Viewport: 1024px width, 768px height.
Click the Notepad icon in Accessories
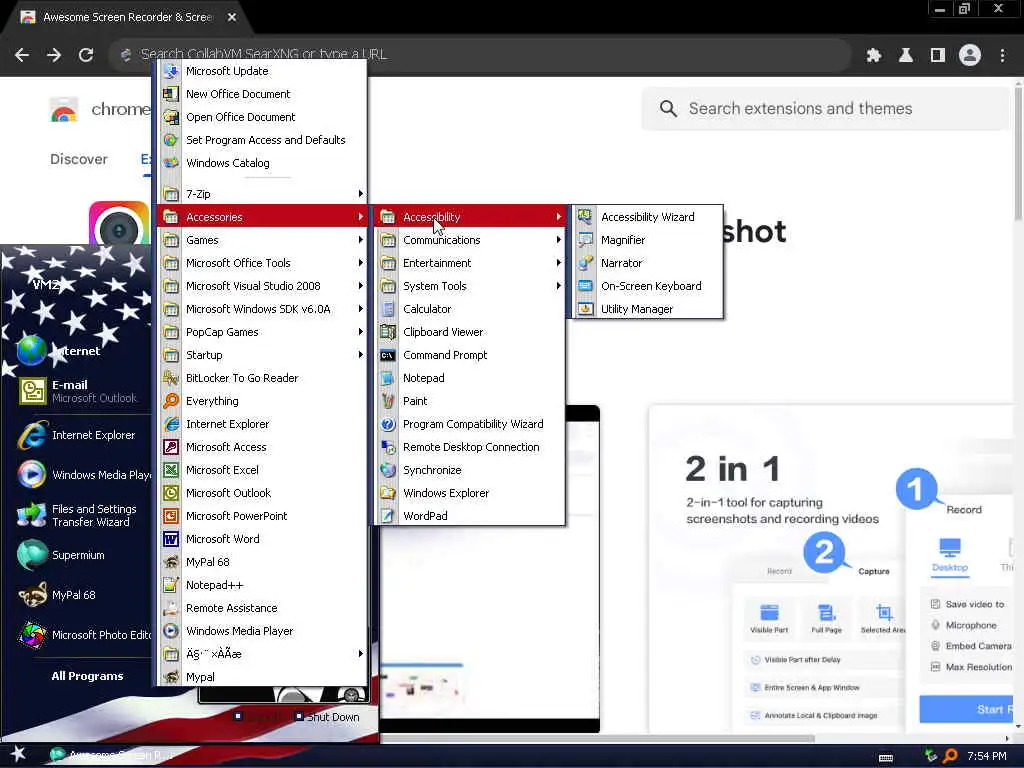click(388, 377)
